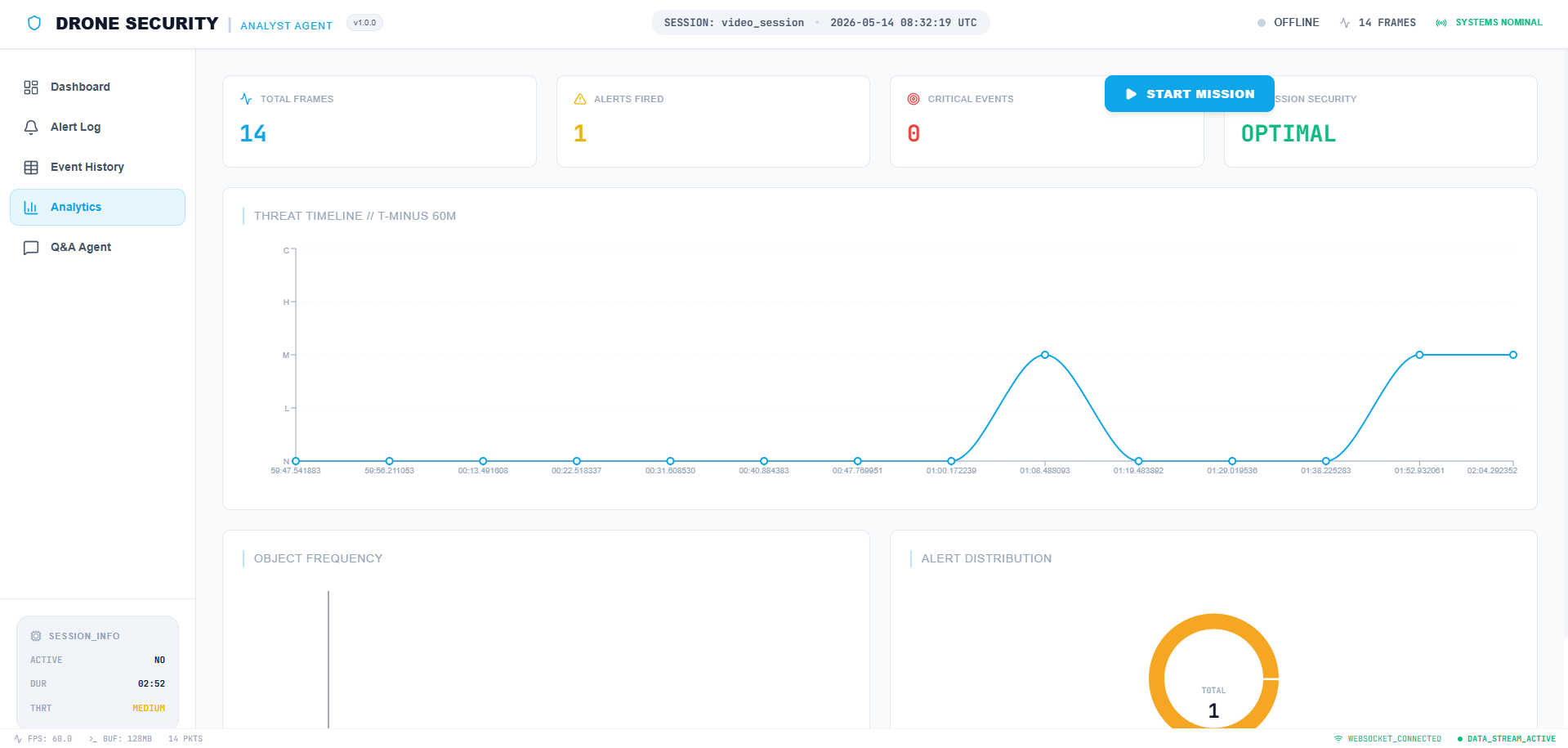Viewport: 1568px width, 748px height.
Task: Click the Critical Events value "0"
Action: tap(914, 133)
